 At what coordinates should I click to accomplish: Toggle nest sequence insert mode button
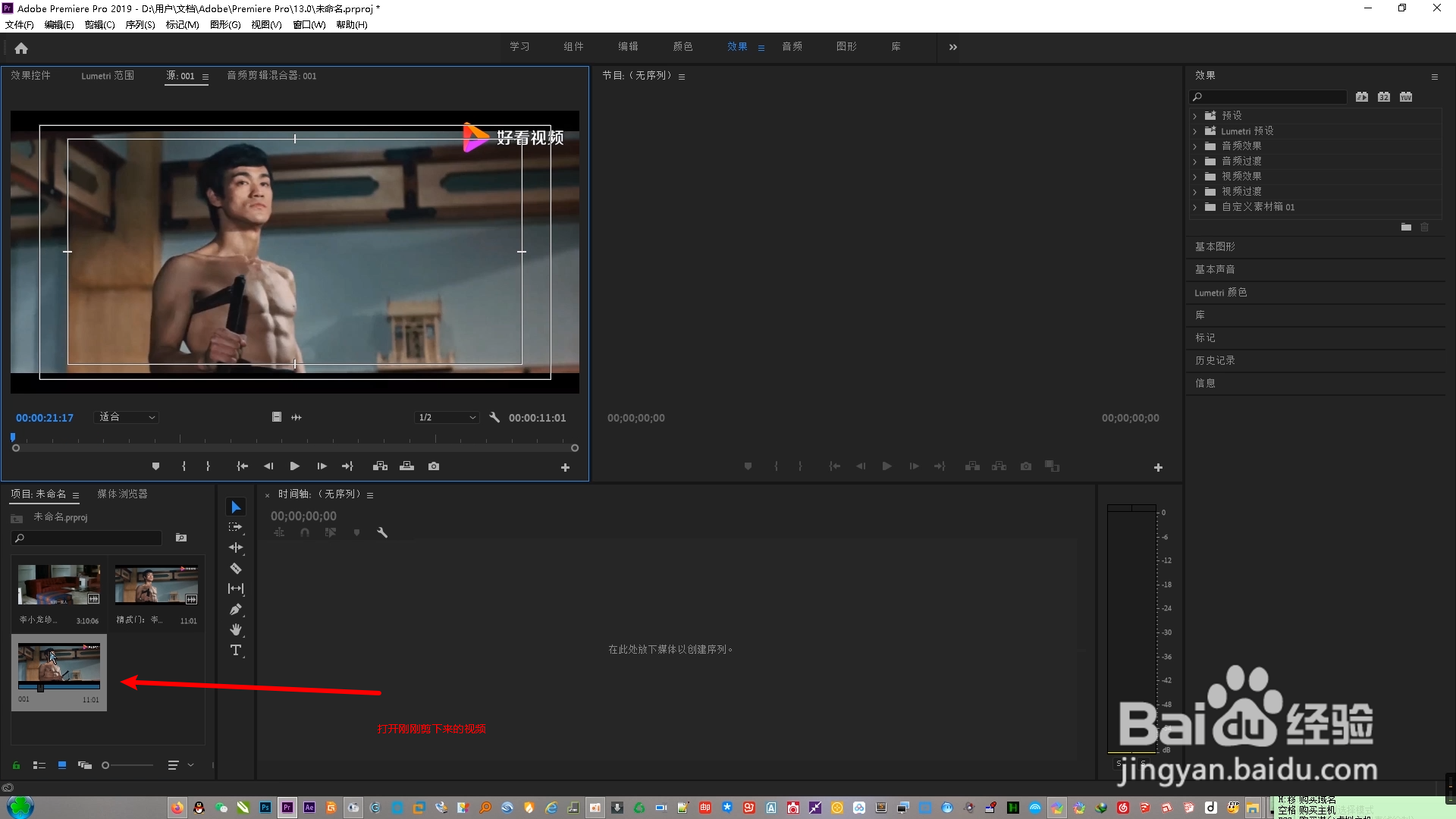coord(279,533)
